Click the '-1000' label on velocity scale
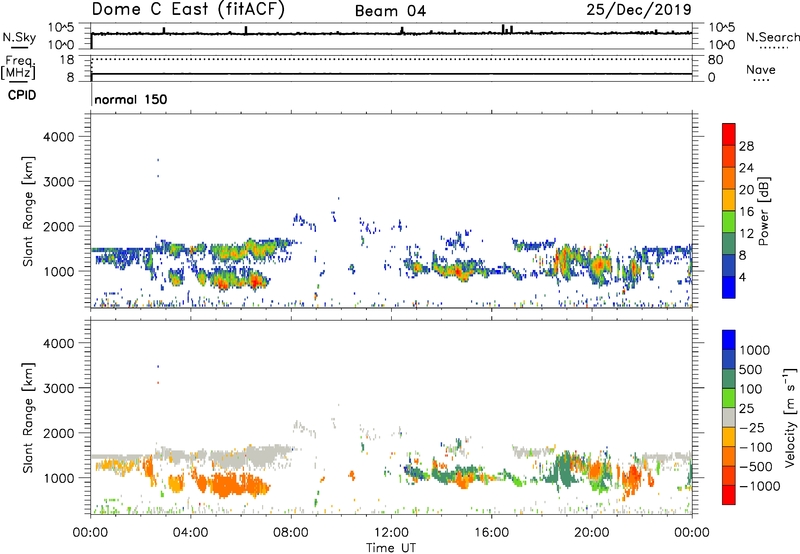Viewport: 800px width, 554px height. [x=759, y=486]
